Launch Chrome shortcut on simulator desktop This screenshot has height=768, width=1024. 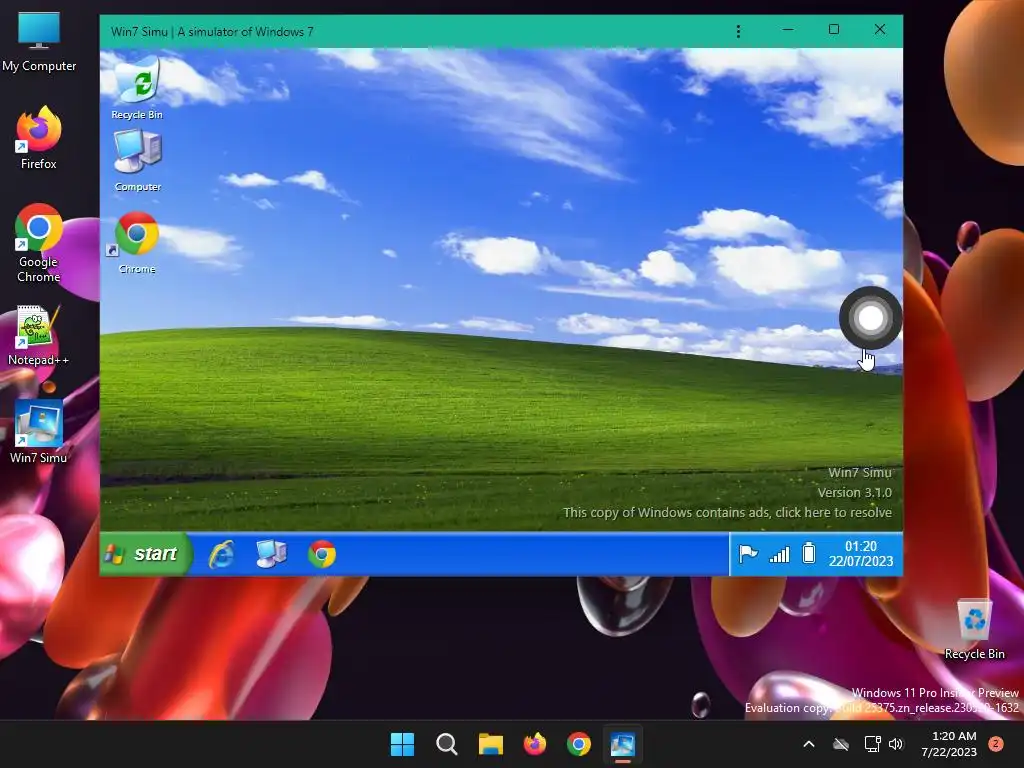tap(136, 242)
